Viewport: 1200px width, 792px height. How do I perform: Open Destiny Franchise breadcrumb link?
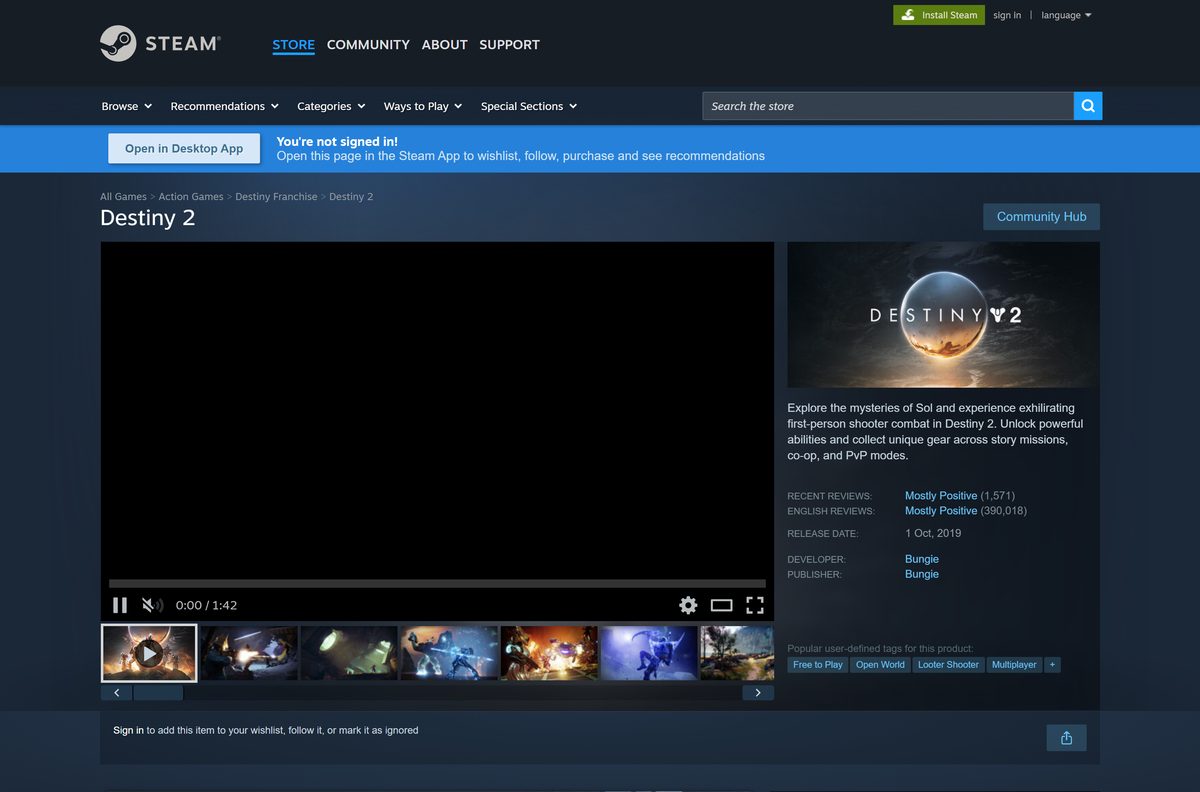pyautogui.click(x=276, y=197)
